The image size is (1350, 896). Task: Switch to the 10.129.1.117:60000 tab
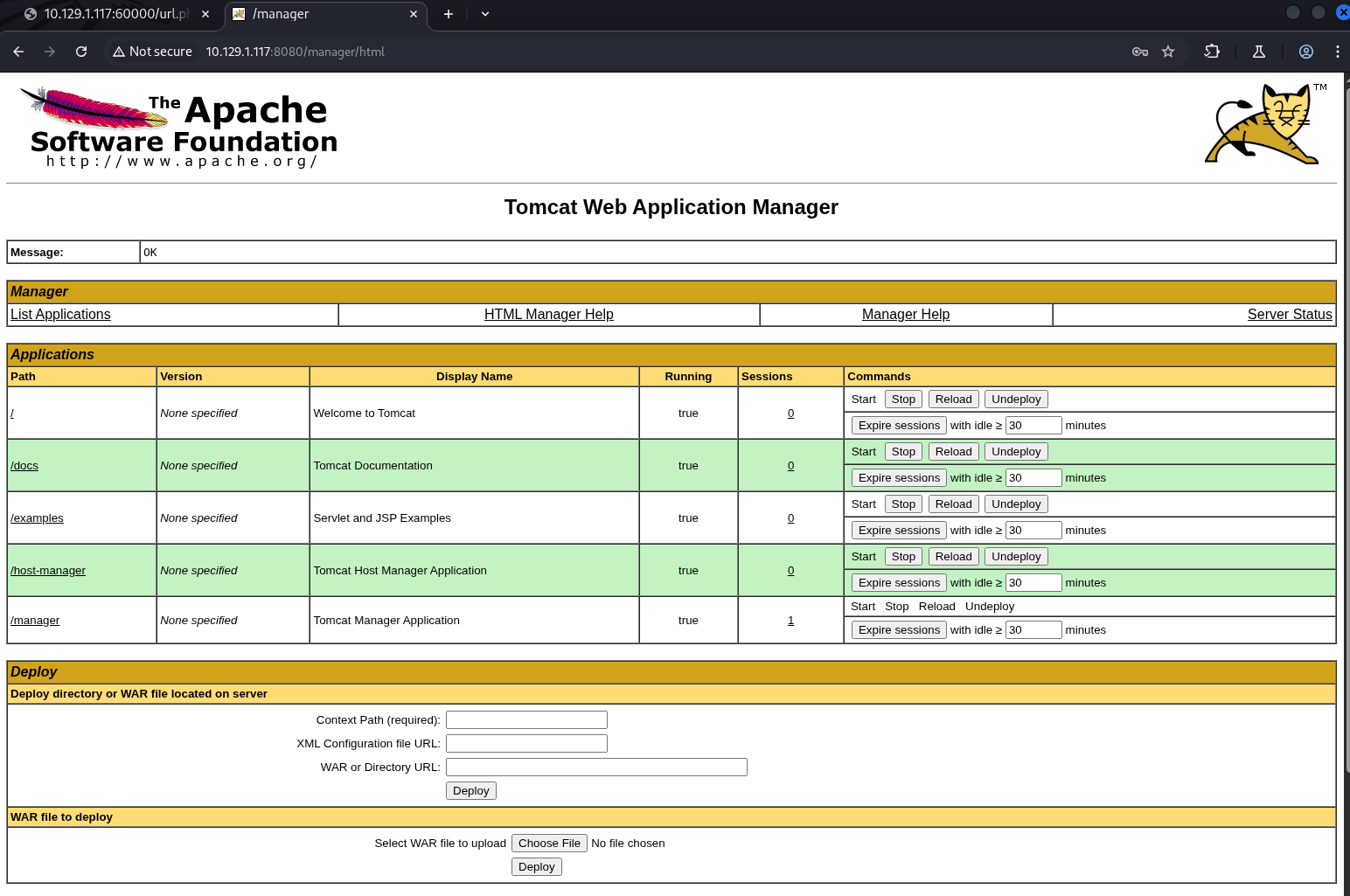[114, 14]
